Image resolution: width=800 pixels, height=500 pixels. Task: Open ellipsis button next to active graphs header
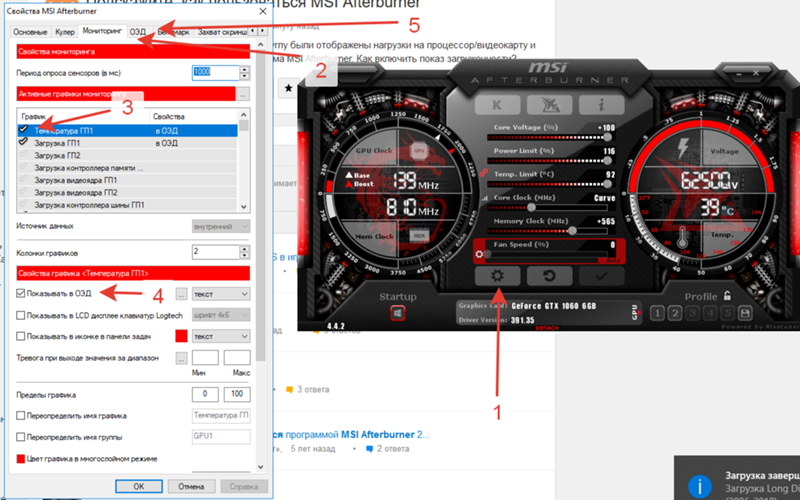(243, 94)
